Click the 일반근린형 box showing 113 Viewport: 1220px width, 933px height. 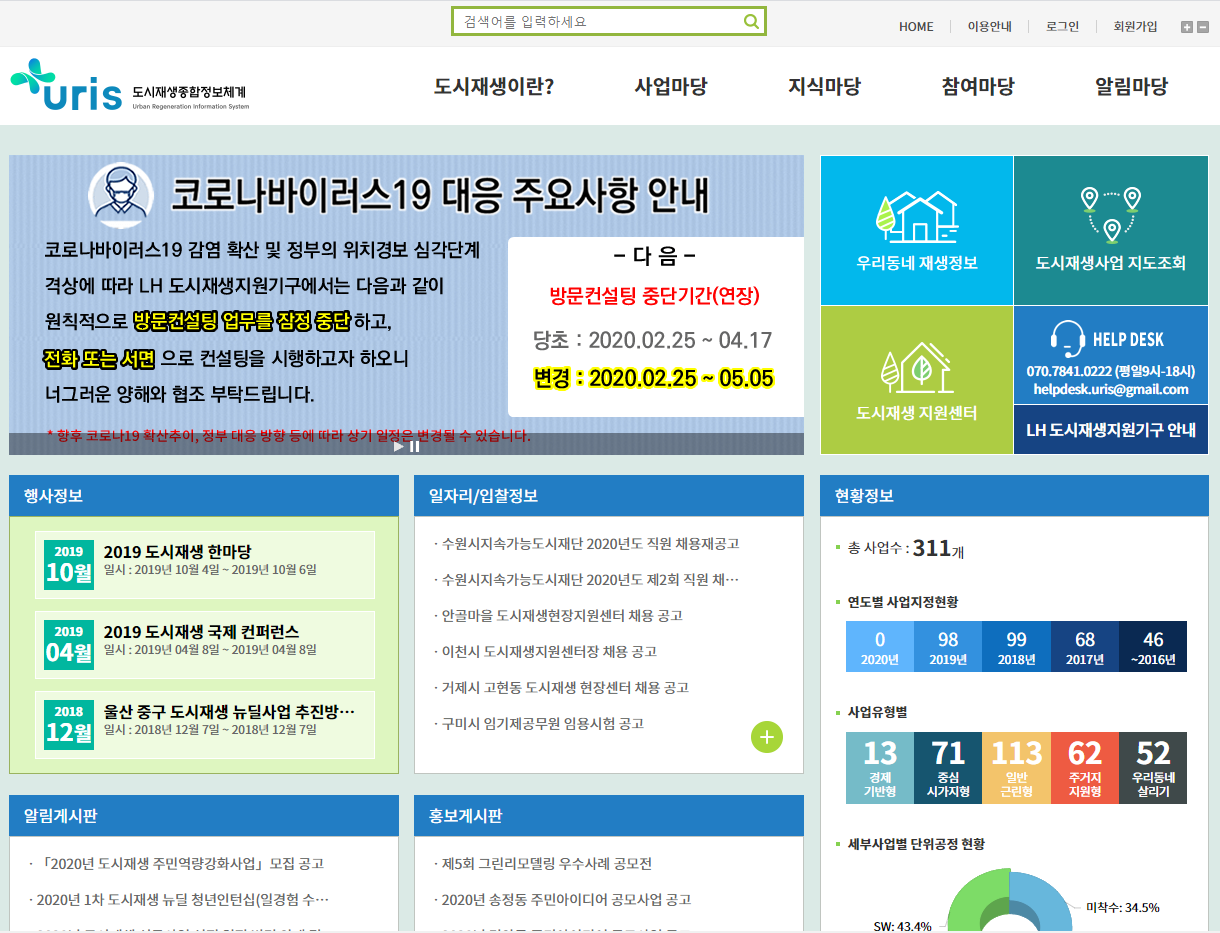pos(1016,768)
